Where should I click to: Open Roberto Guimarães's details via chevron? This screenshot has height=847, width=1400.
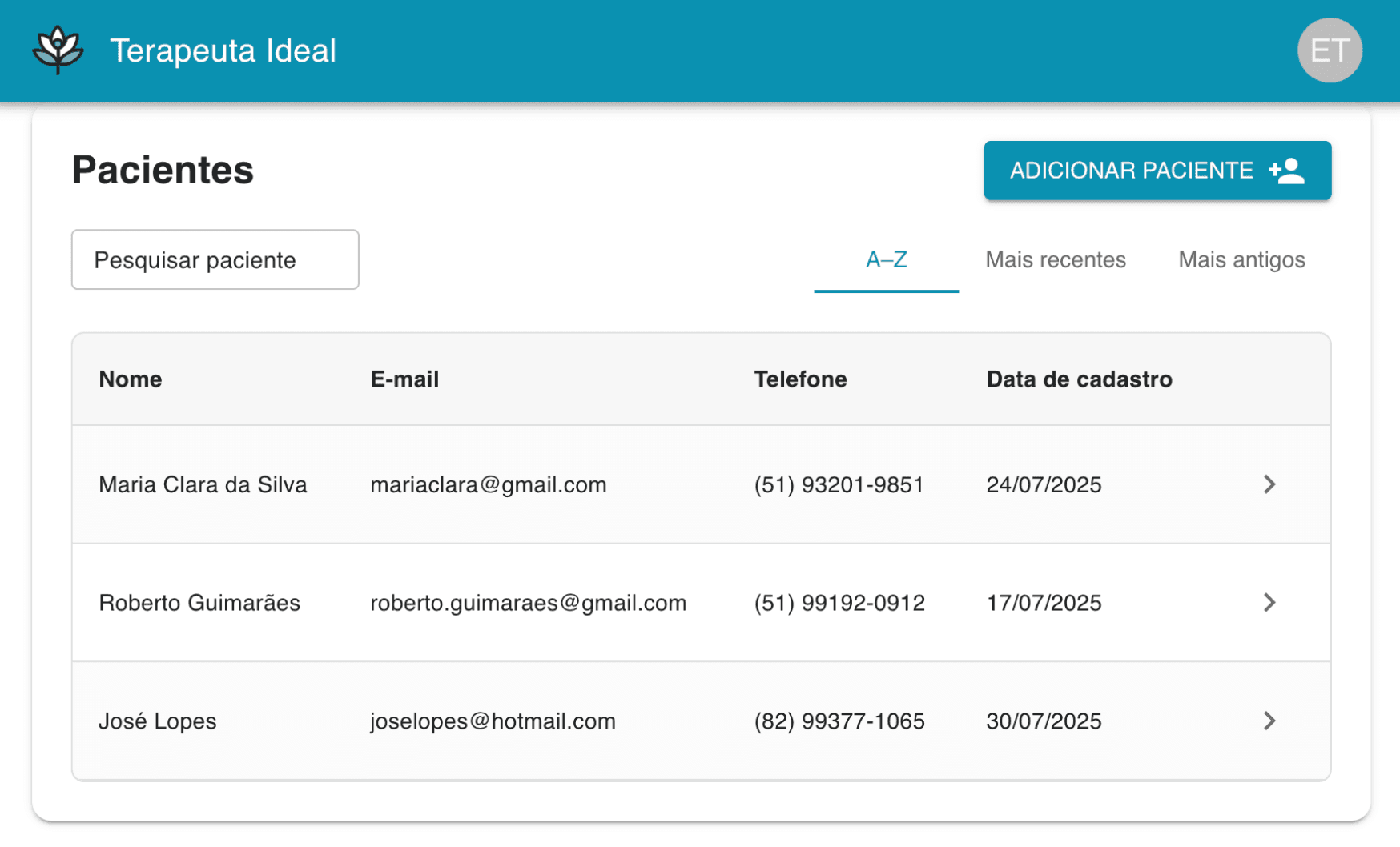click(1269, 603)
